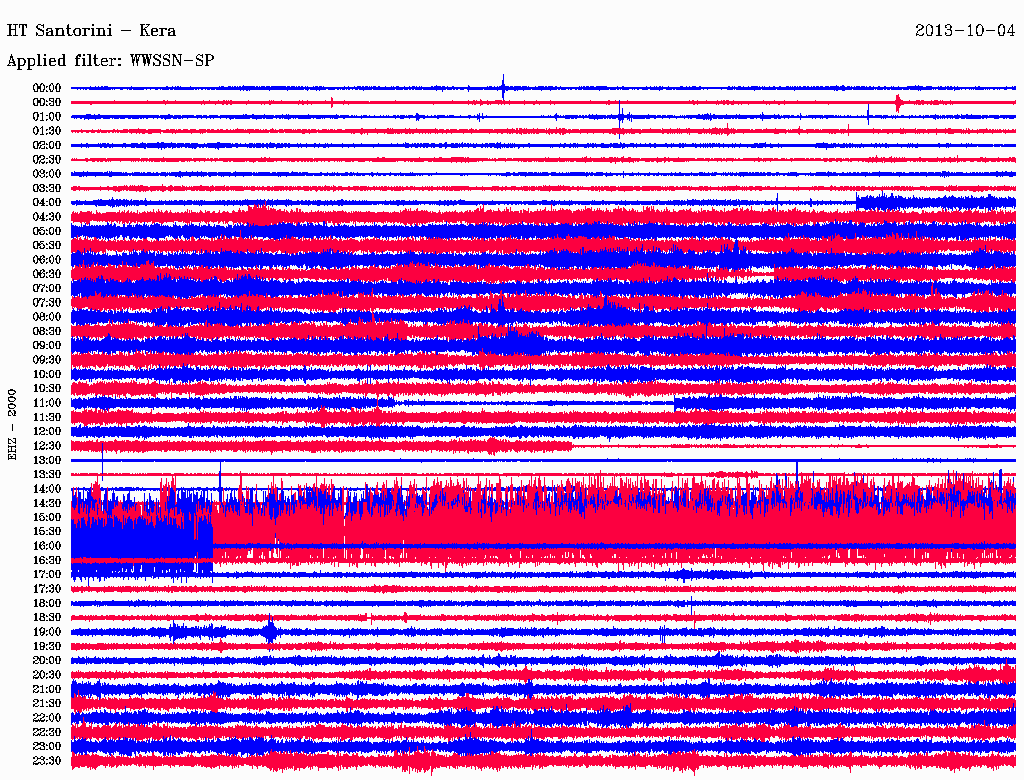Click the 17:00 time label
The height and width of the screenshot is (780, 1024).
47,574
